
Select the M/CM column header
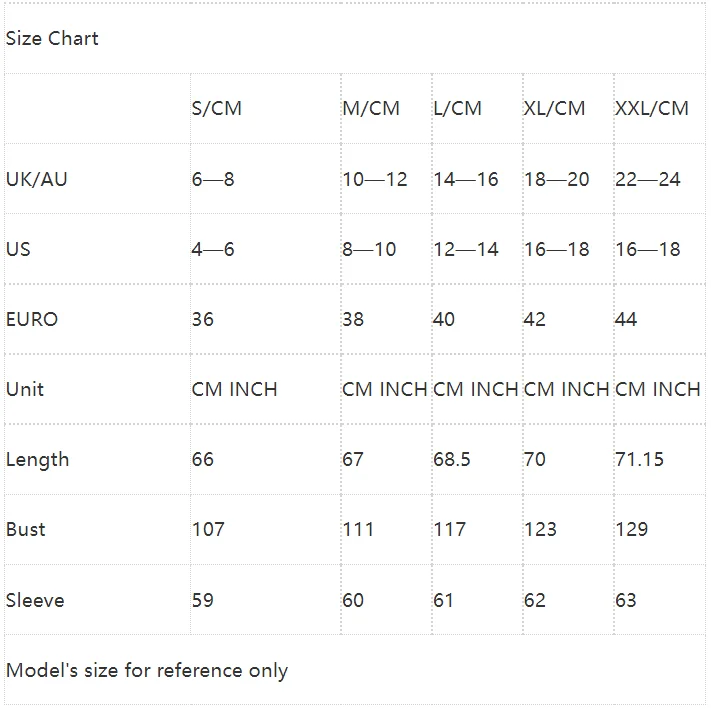click(x=371, y=108)
